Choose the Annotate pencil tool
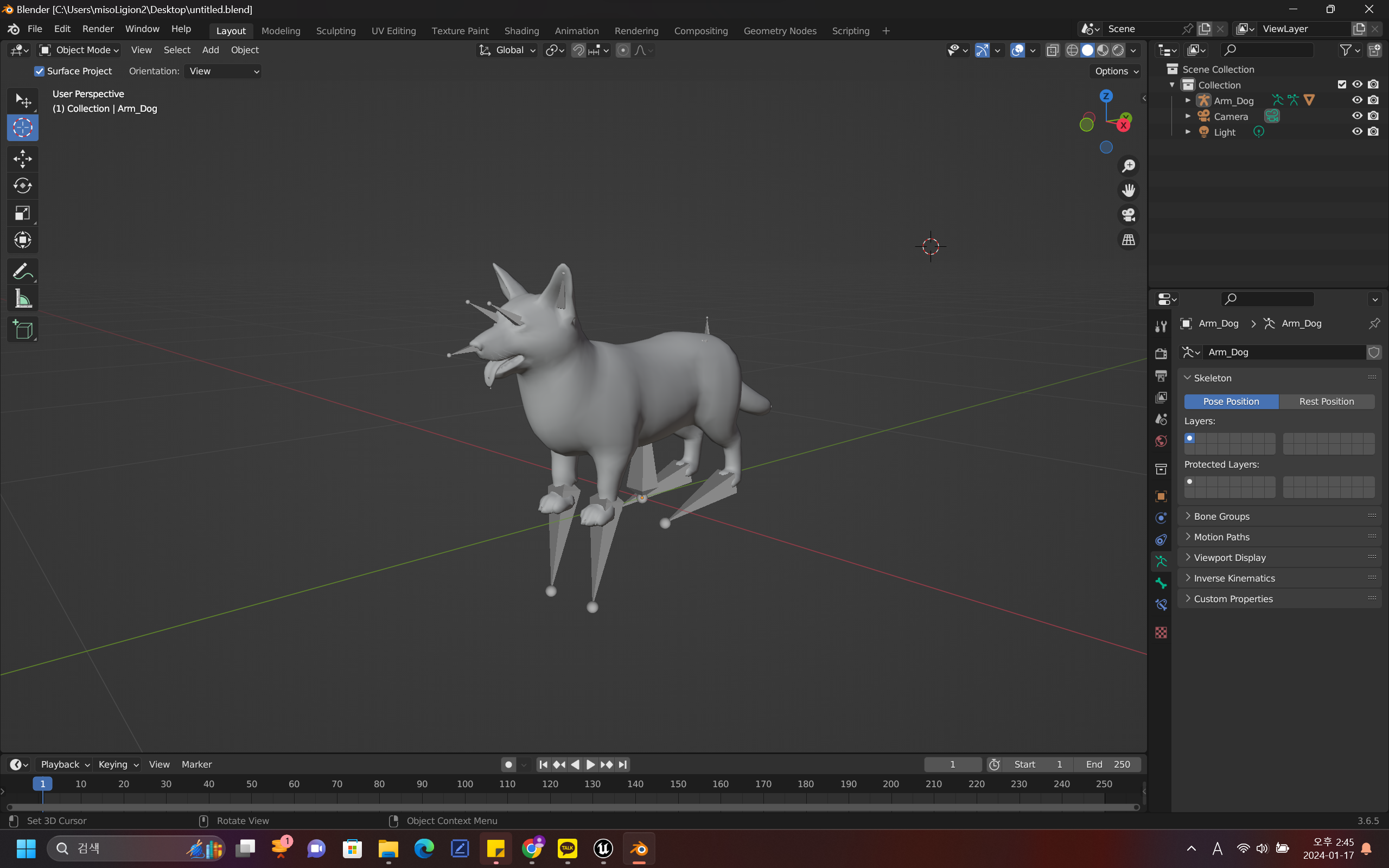This screenshot has width=1389, height=868. tap(22, 271)
